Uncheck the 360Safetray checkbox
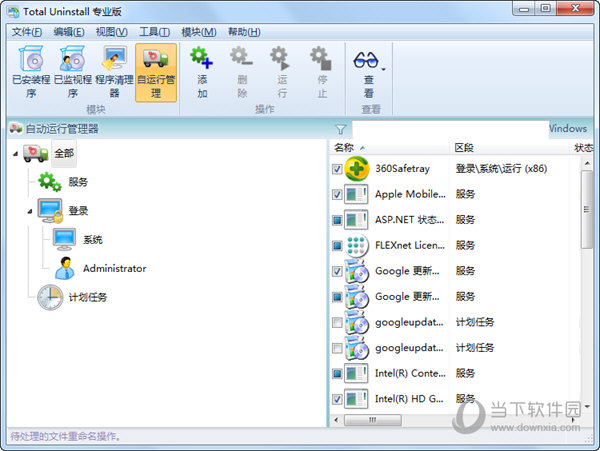Screen dimensions: 600x451 [337, 169]
